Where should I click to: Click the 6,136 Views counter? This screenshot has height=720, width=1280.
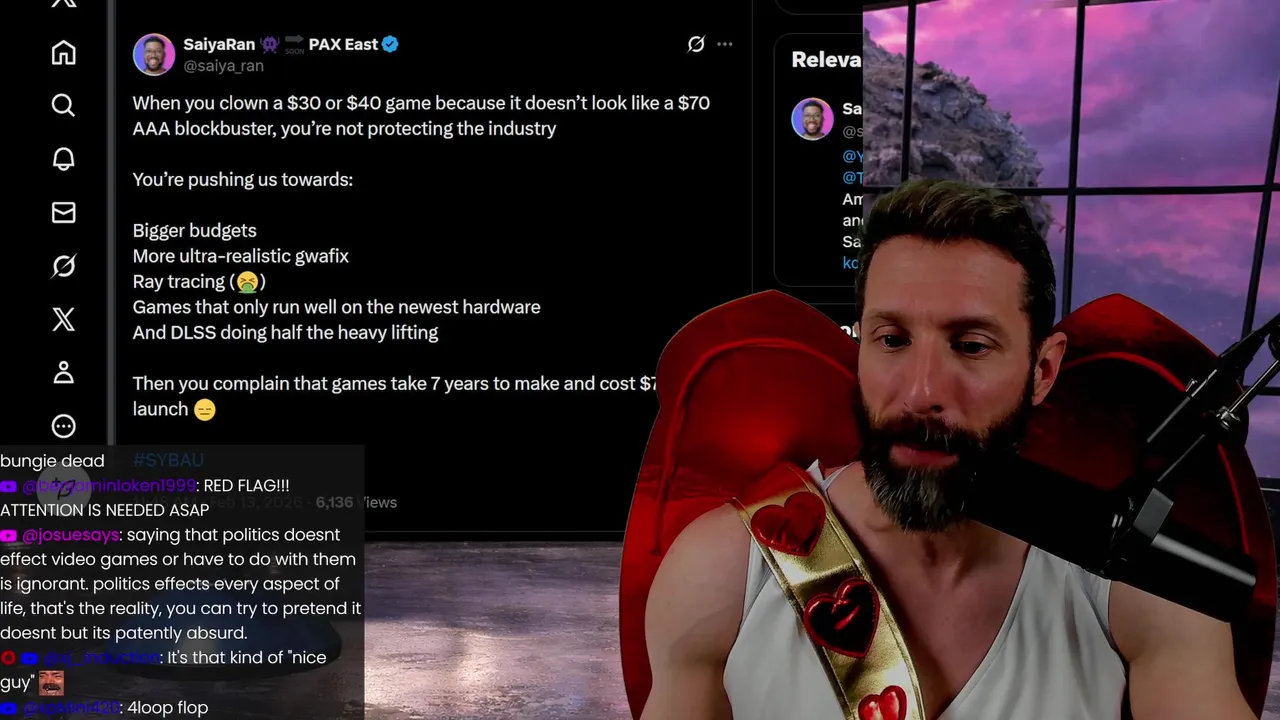tap(356, 502)
